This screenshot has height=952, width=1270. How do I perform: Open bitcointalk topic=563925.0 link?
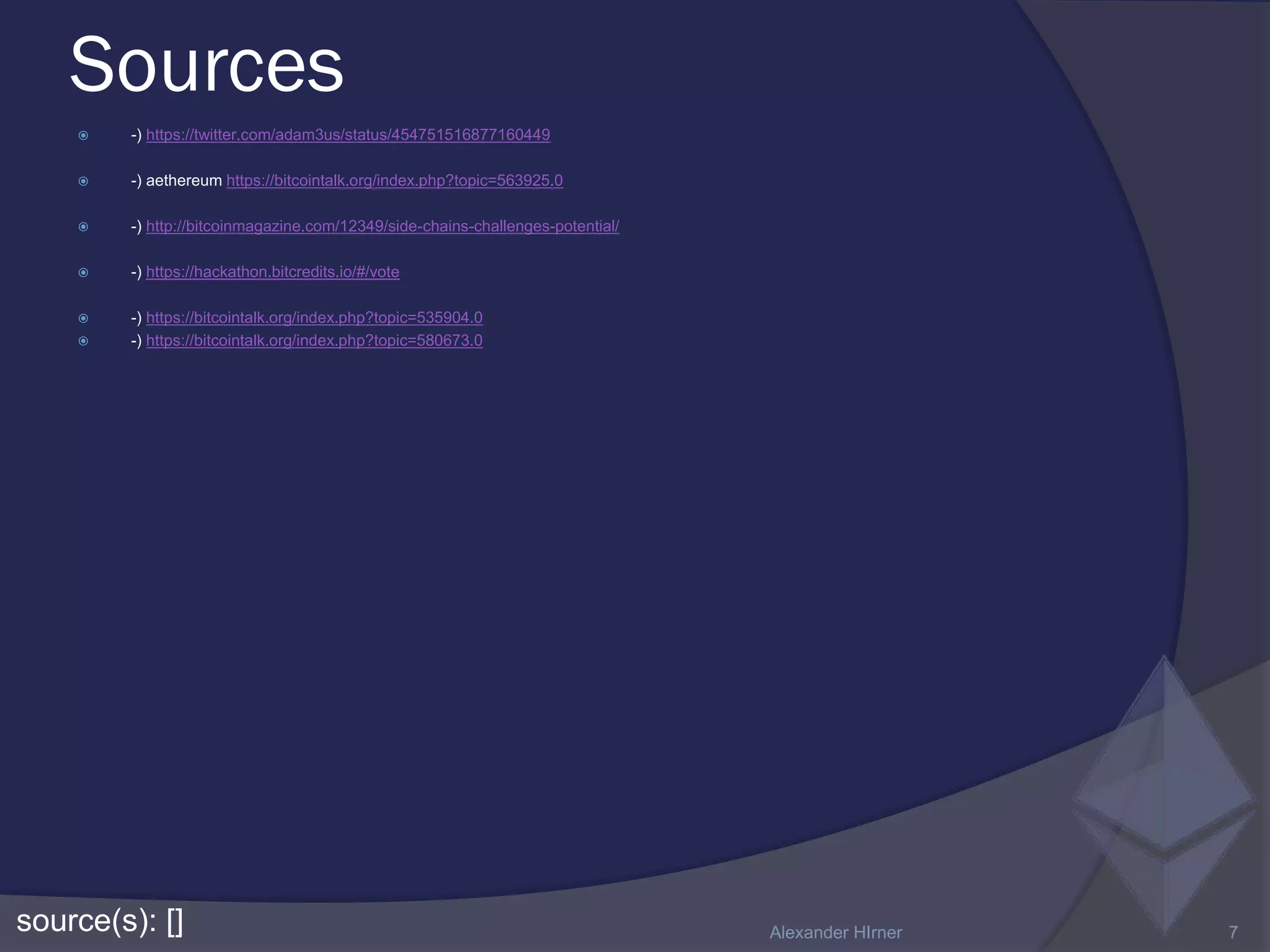point(394,180)
